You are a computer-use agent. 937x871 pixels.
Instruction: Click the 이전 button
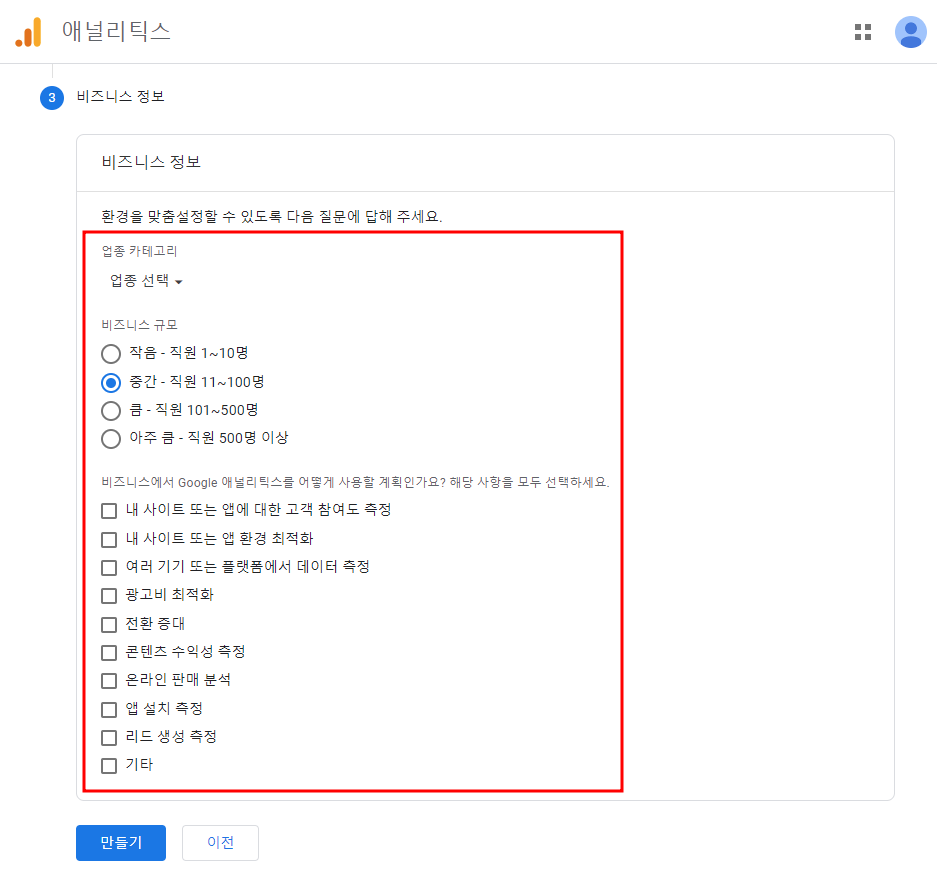coord(220,842)
